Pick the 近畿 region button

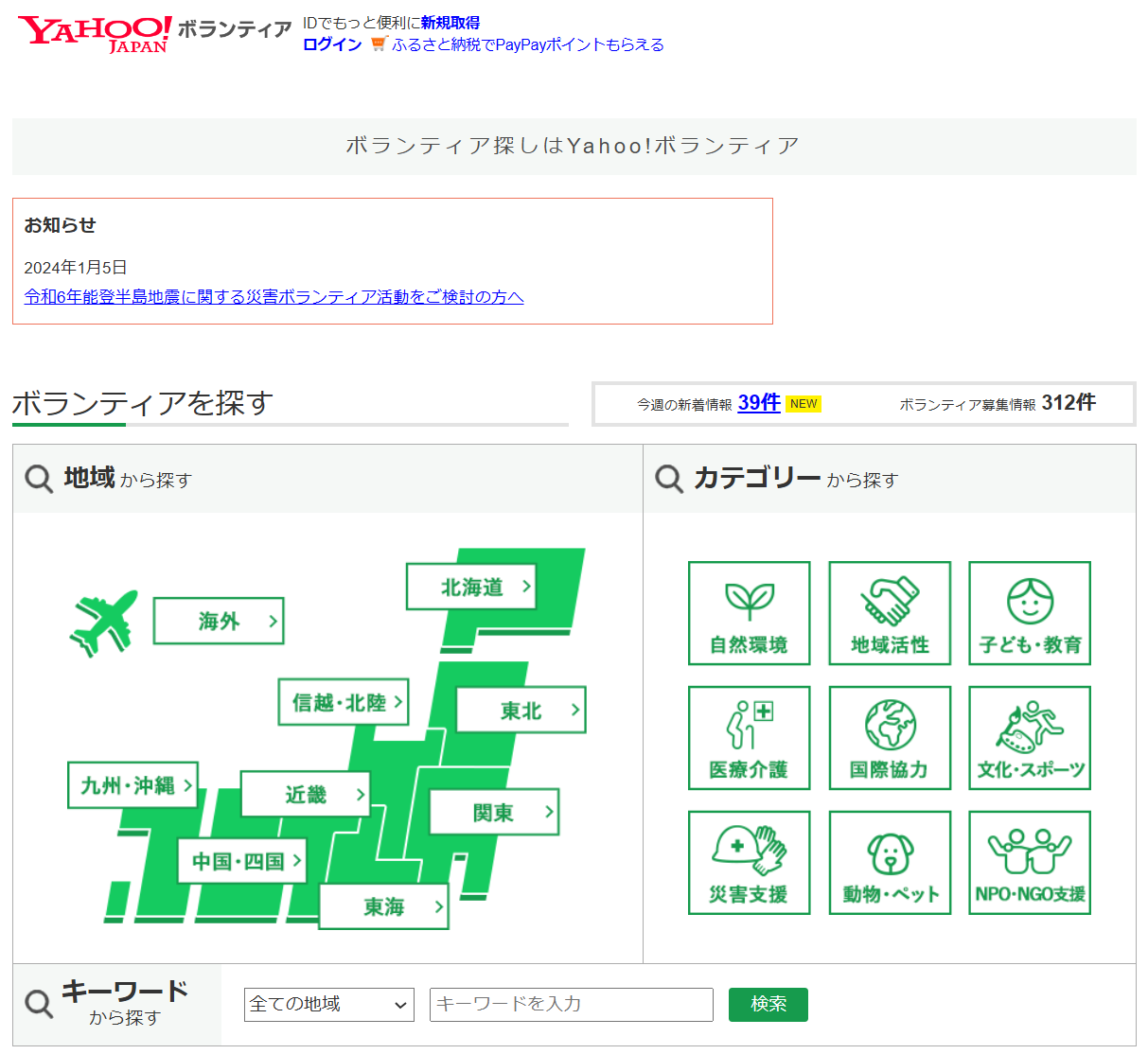(306, 794)
